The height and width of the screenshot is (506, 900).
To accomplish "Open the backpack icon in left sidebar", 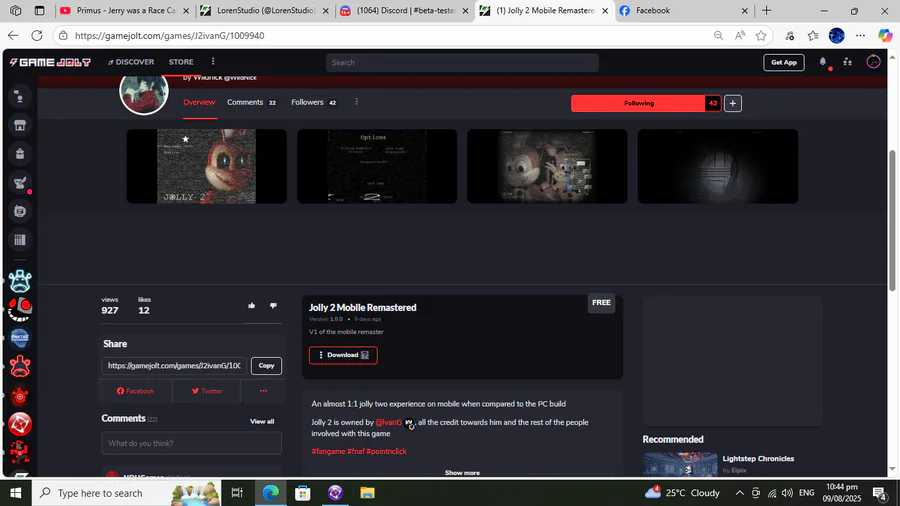I will [x=20, y=154].
